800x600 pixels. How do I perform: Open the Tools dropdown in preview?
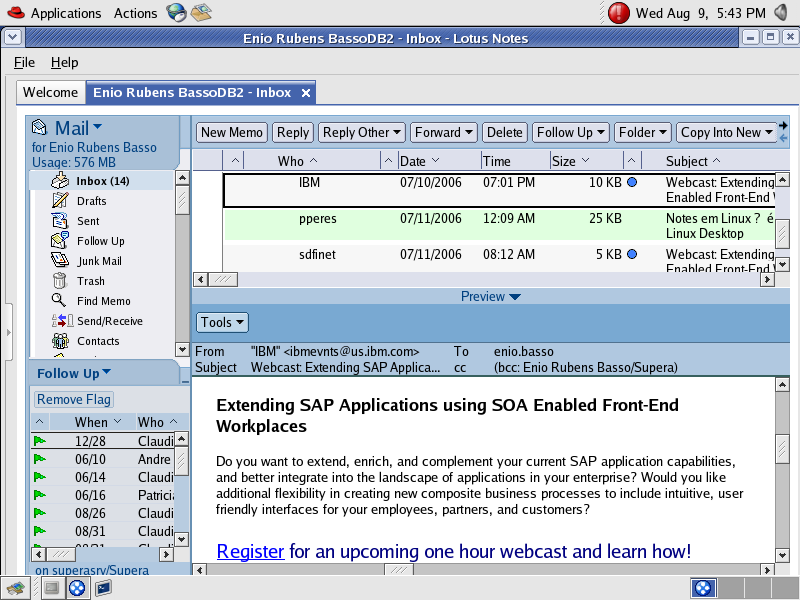[222, 322]
